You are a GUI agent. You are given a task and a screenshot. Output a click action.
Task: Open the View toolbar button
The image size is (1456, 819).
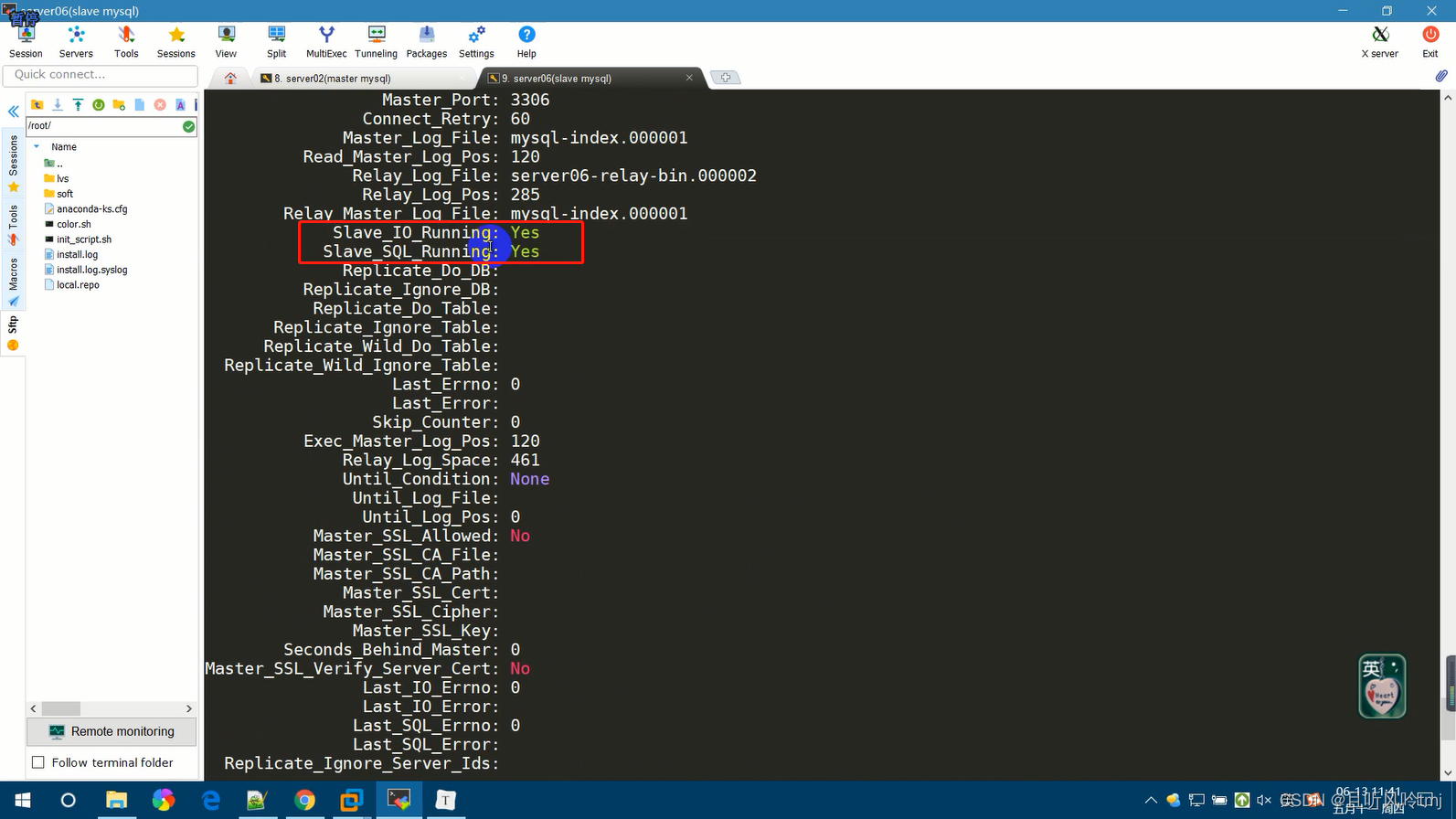coord(226,42)
